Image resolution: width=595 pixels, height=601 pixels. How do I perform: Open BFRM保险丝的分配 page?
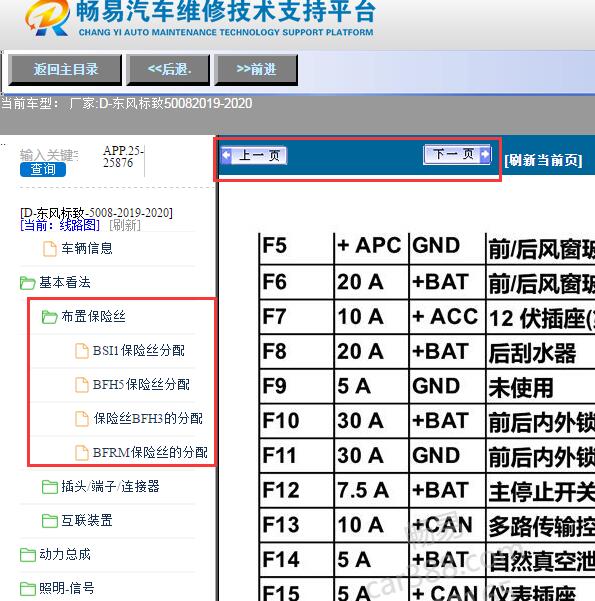click(150, 452)
